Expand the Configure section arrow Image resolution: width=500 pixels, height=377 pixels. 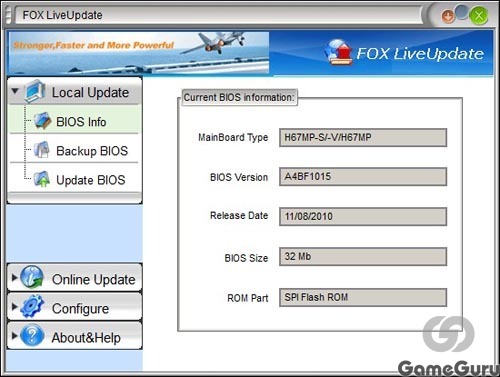[x=14, y=306]
